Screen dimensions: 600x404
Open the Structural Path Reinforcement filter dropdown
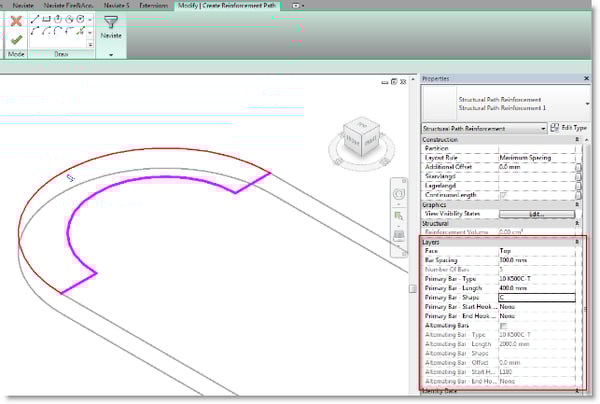pyautogui.click(x=484, y=128)
